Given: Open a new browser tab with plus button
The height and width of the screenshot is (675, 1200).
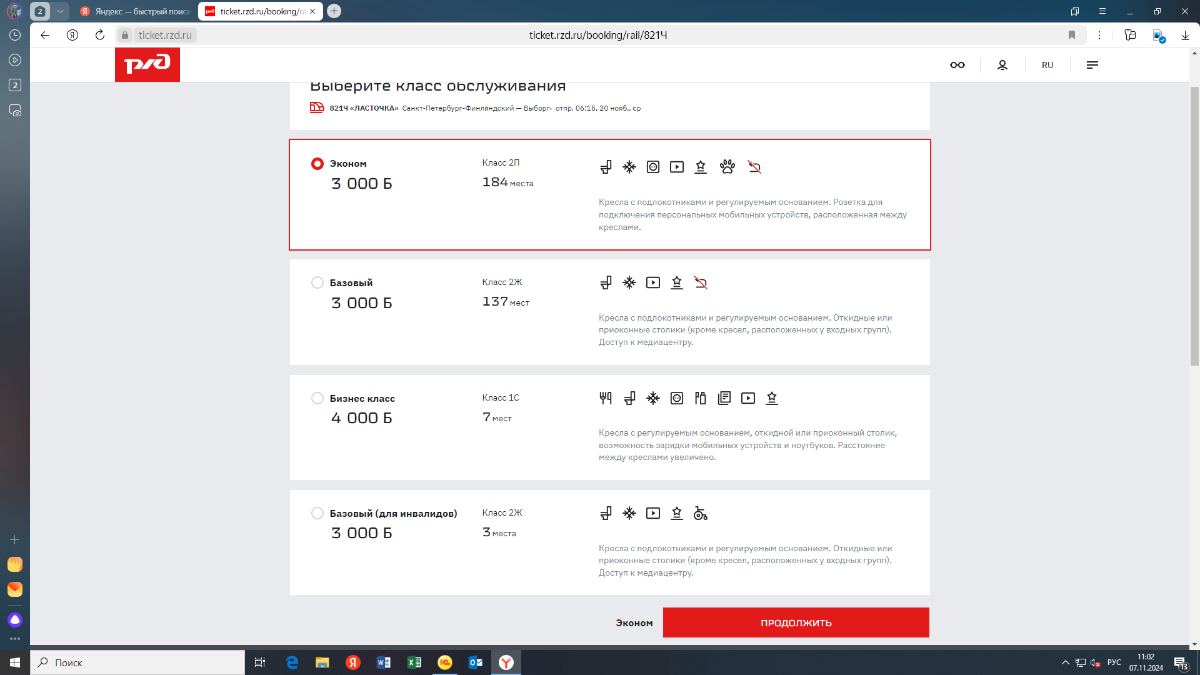Looking at the screenshot, I should click(x=334, y=11).
